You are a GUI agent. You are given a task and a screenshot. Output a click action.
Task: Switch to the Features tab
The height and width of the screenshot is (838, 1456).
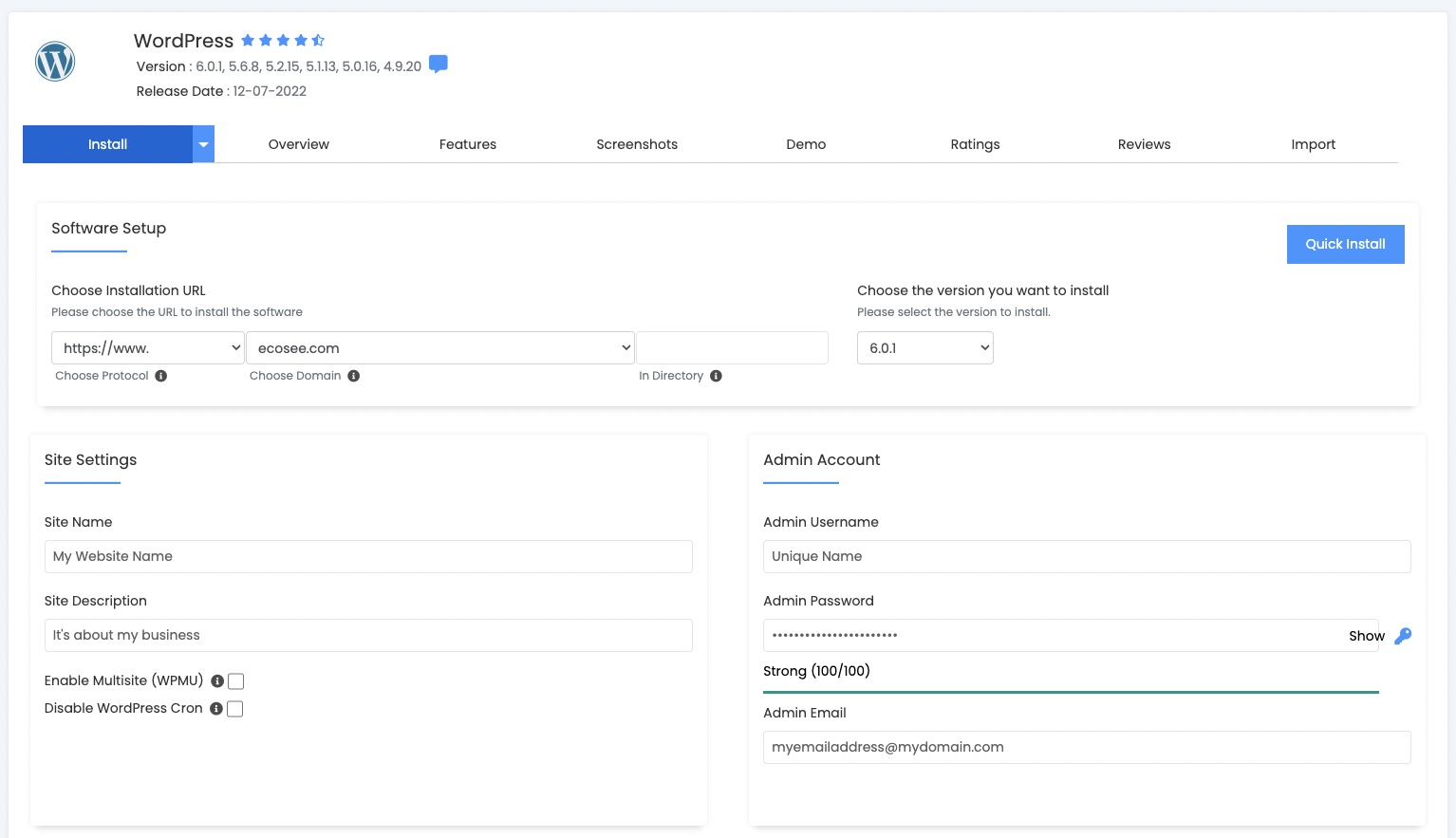tap(467, 144)
